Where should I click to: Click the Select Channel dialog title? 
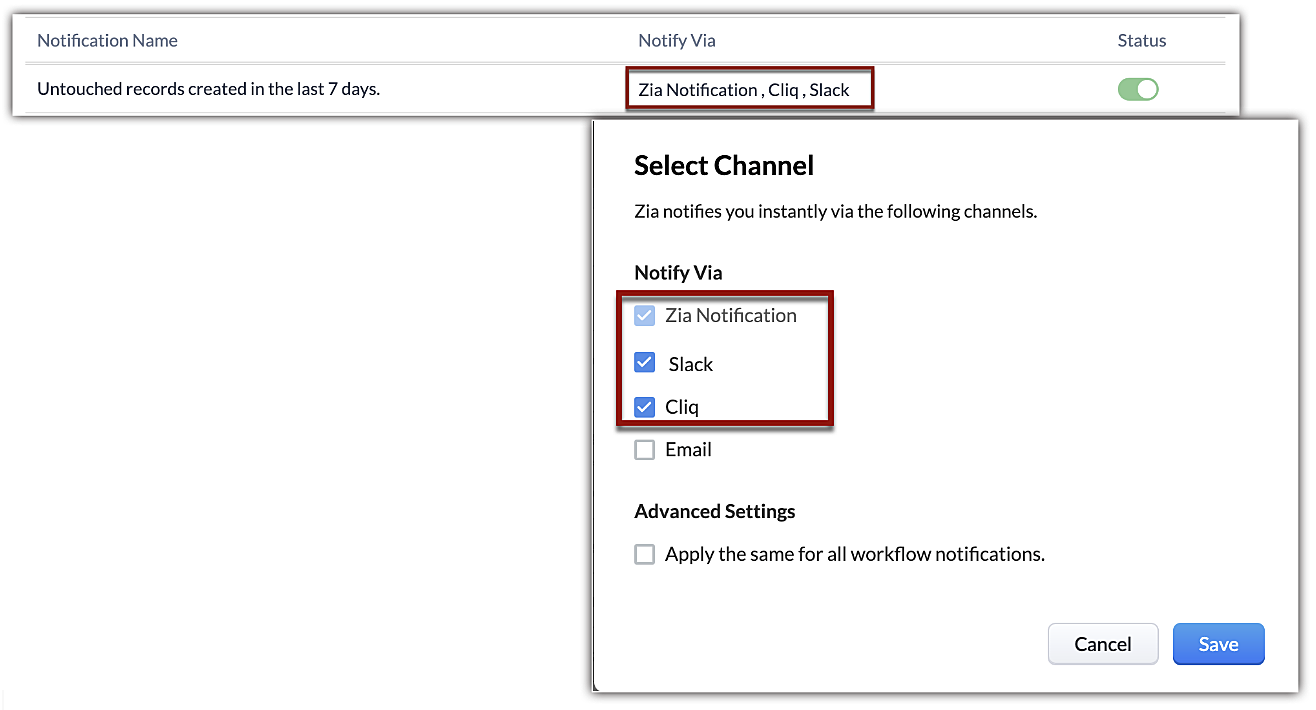(724, 165)
